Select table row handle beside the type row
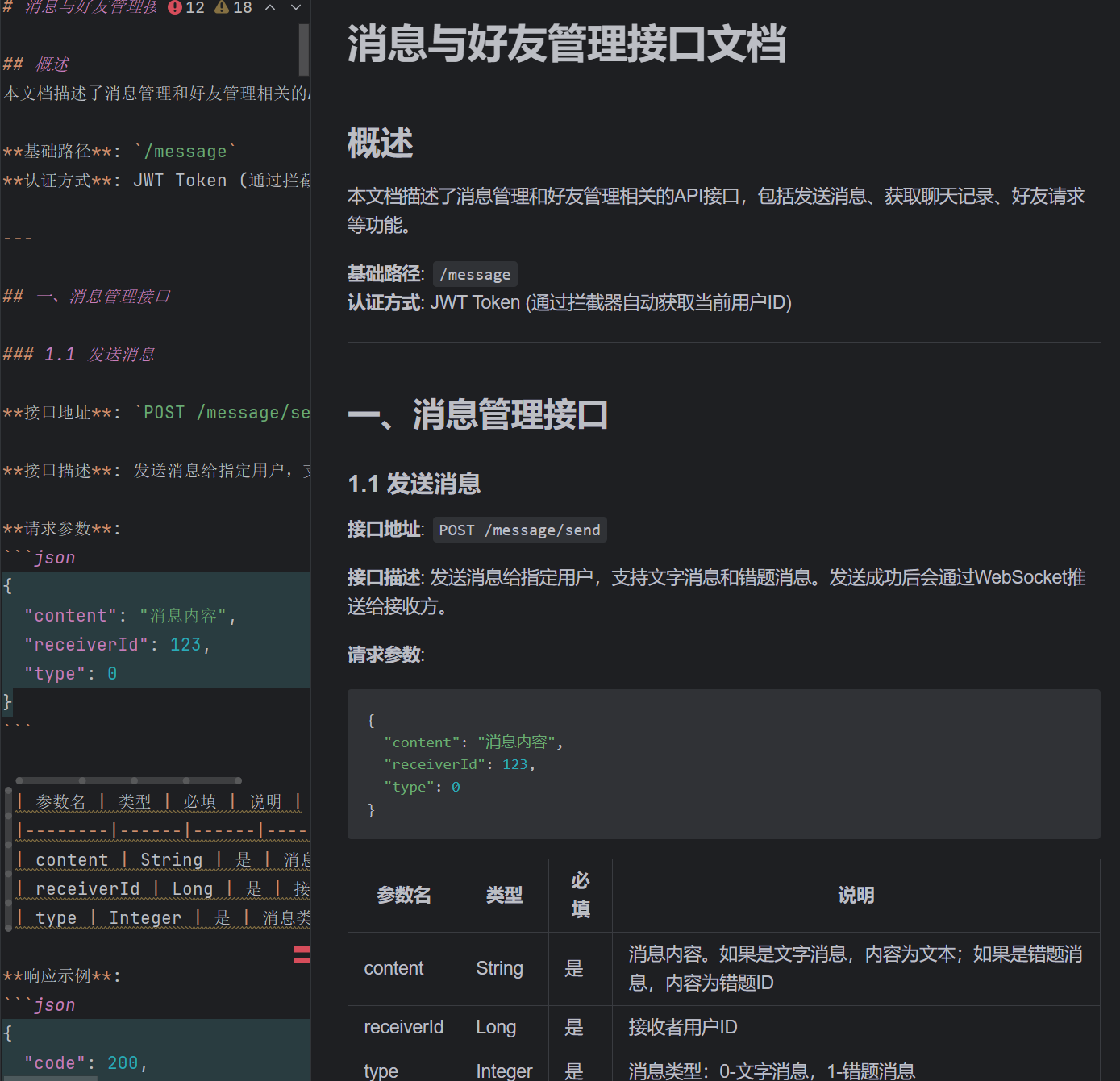 point(8,917)
